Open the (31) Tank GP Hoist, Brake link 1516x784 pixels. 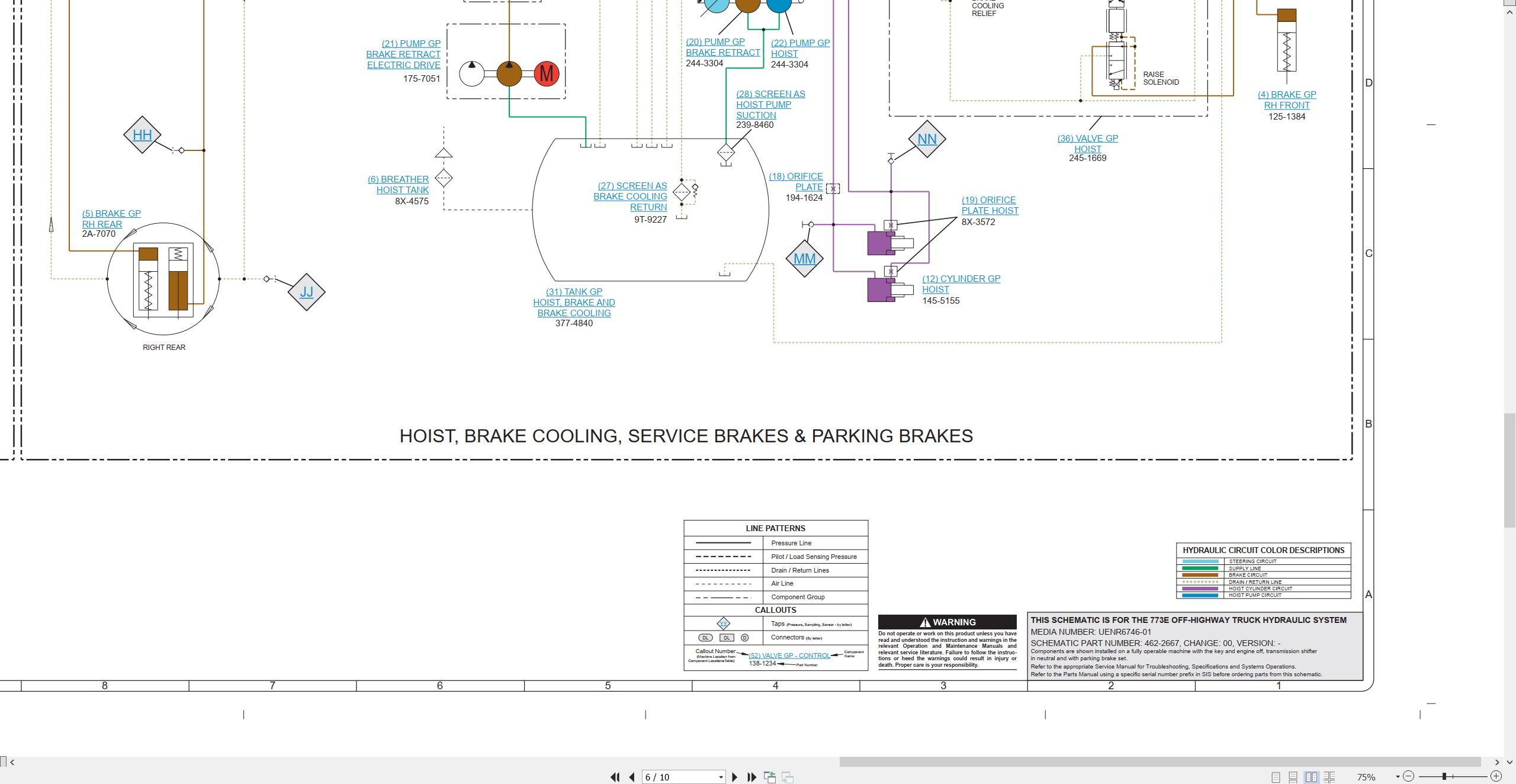pyautogui.click(x=574, y=303)
